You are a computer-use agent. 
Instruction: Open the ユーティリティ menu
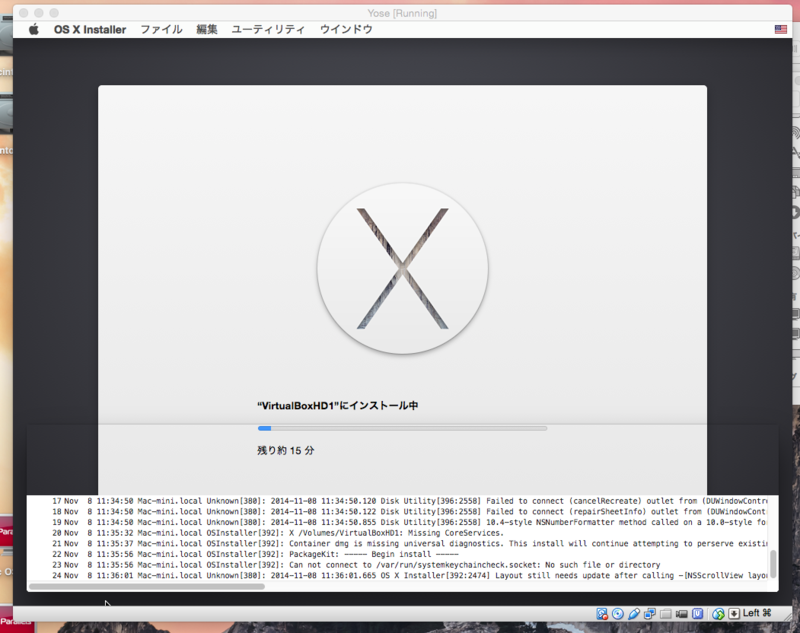coord(268,30)
